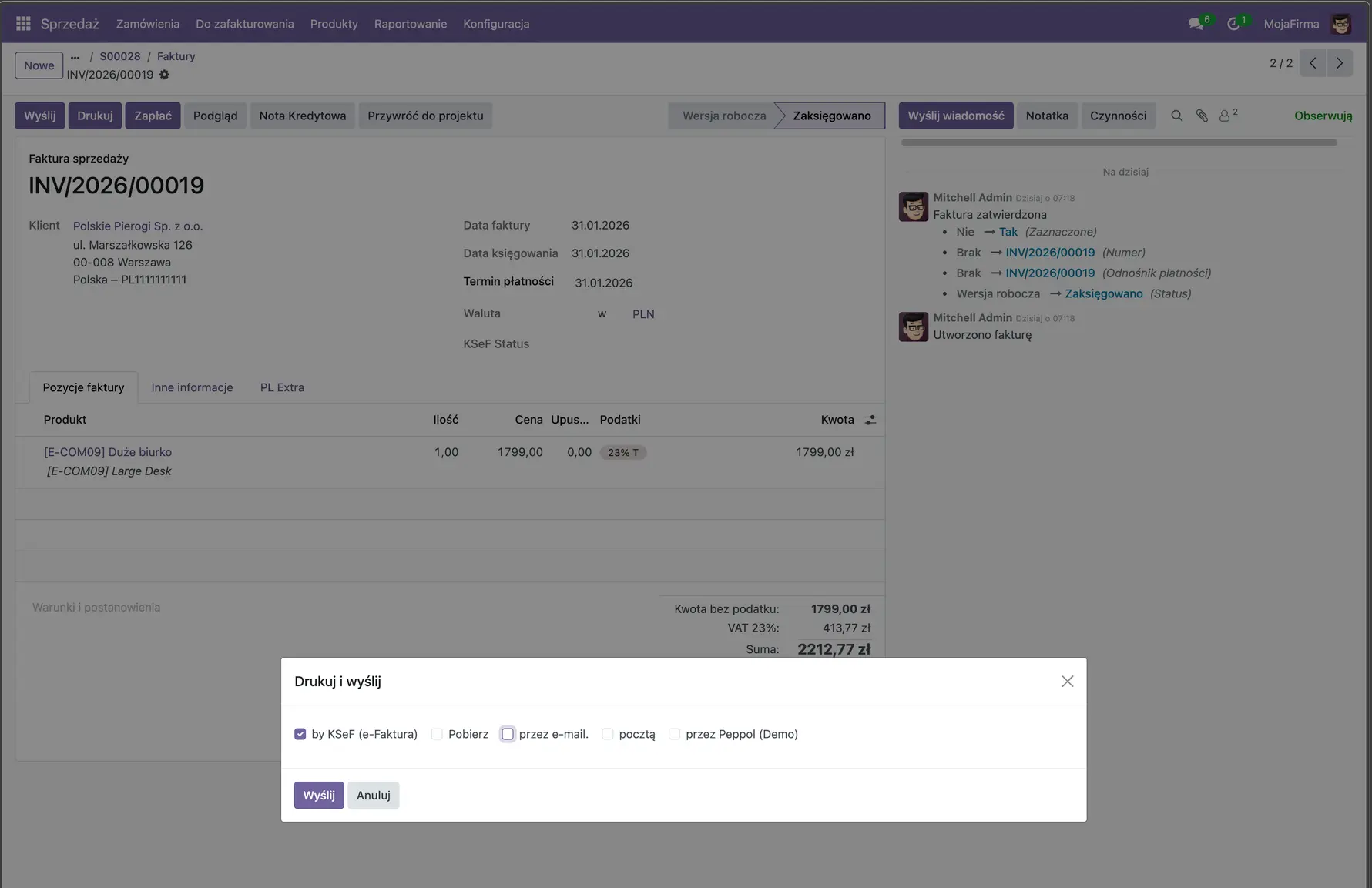Open activities via the clock icon
The height and width of the screenshot is (888, 1372).
(1236, 24)
